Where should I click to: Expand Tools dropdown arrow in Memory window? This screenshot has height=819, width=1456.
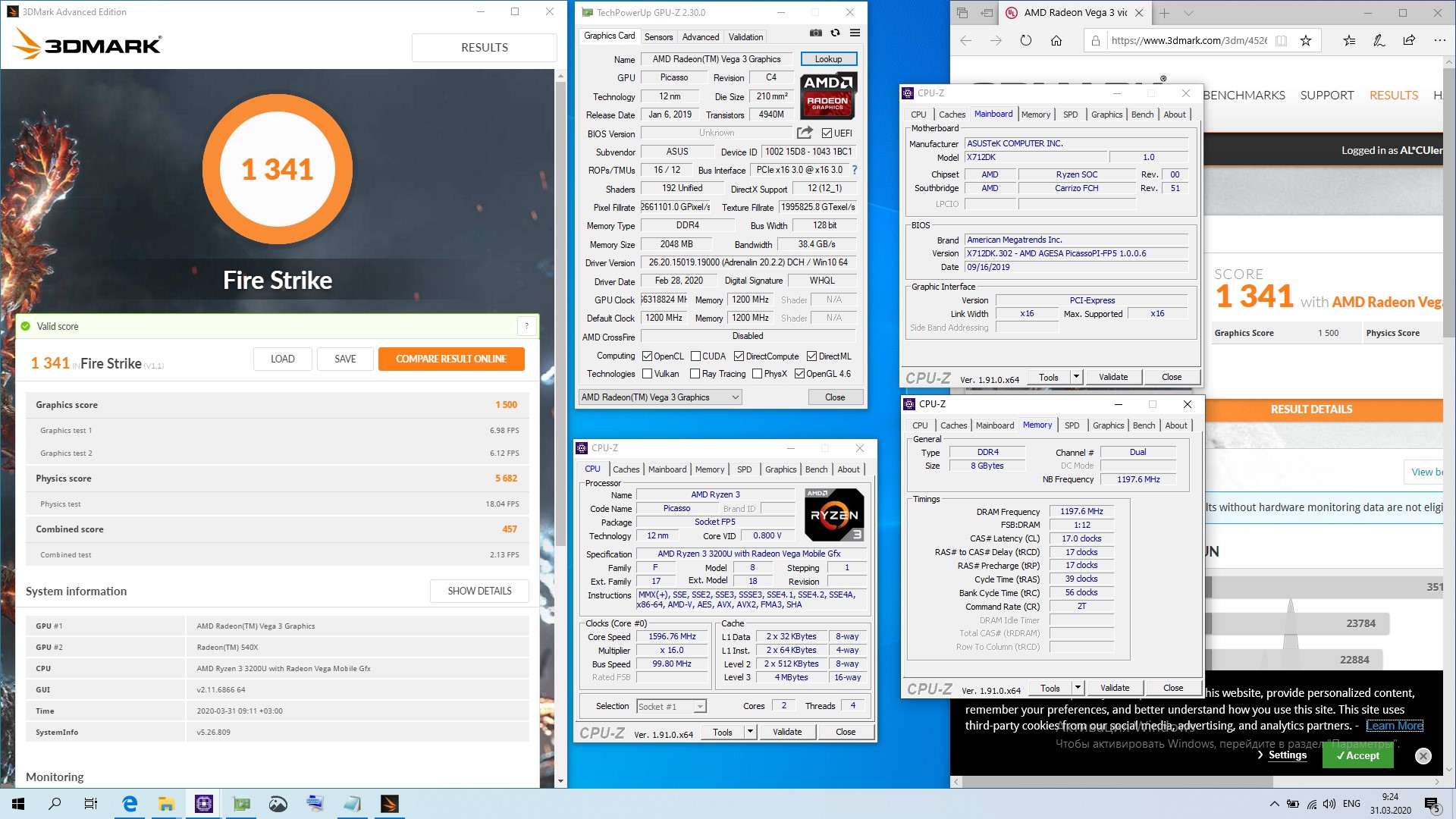click(1078, 688)
